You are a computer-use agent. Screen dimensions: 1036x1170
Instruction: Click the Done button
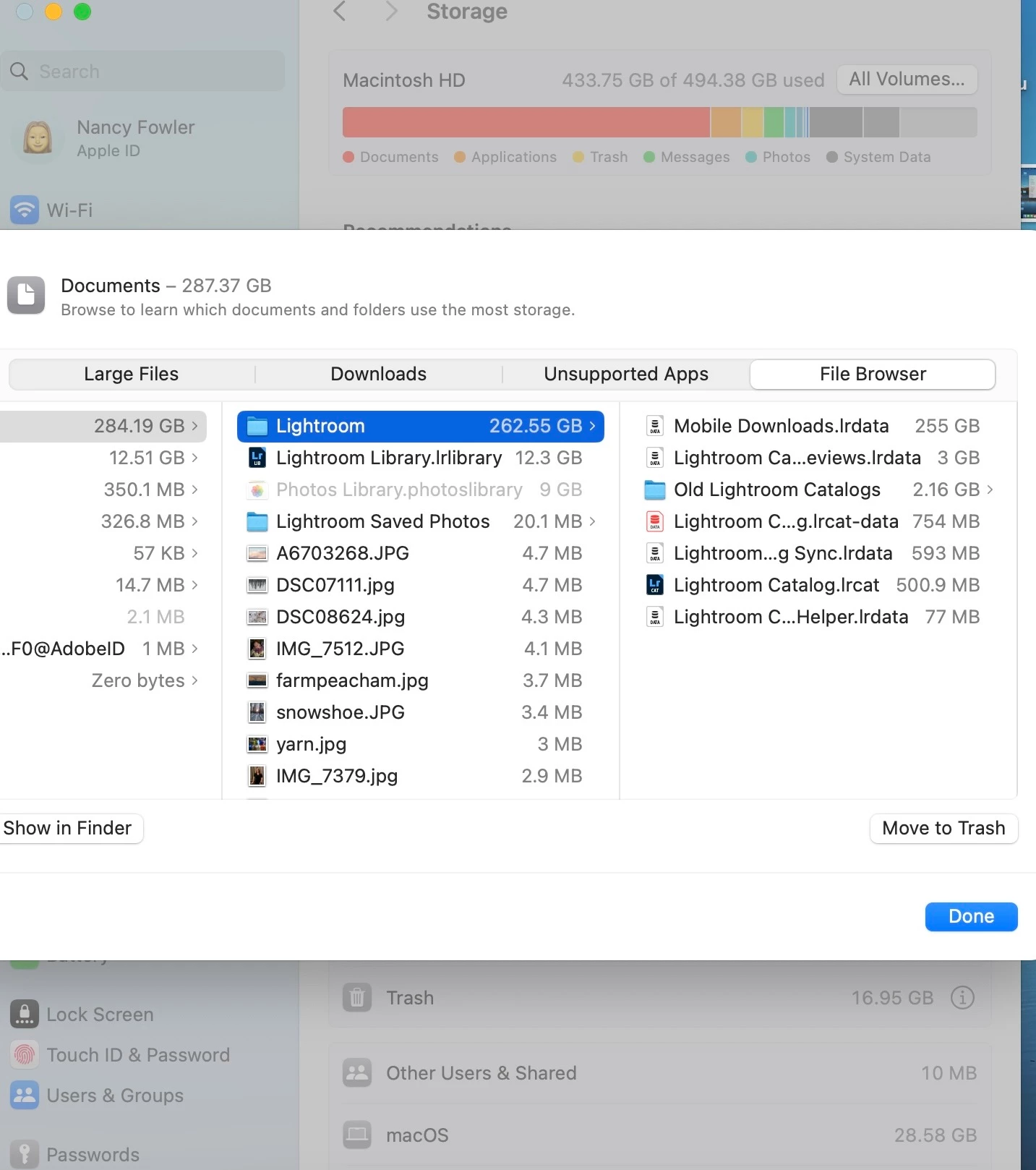click(x=971, y=916)
